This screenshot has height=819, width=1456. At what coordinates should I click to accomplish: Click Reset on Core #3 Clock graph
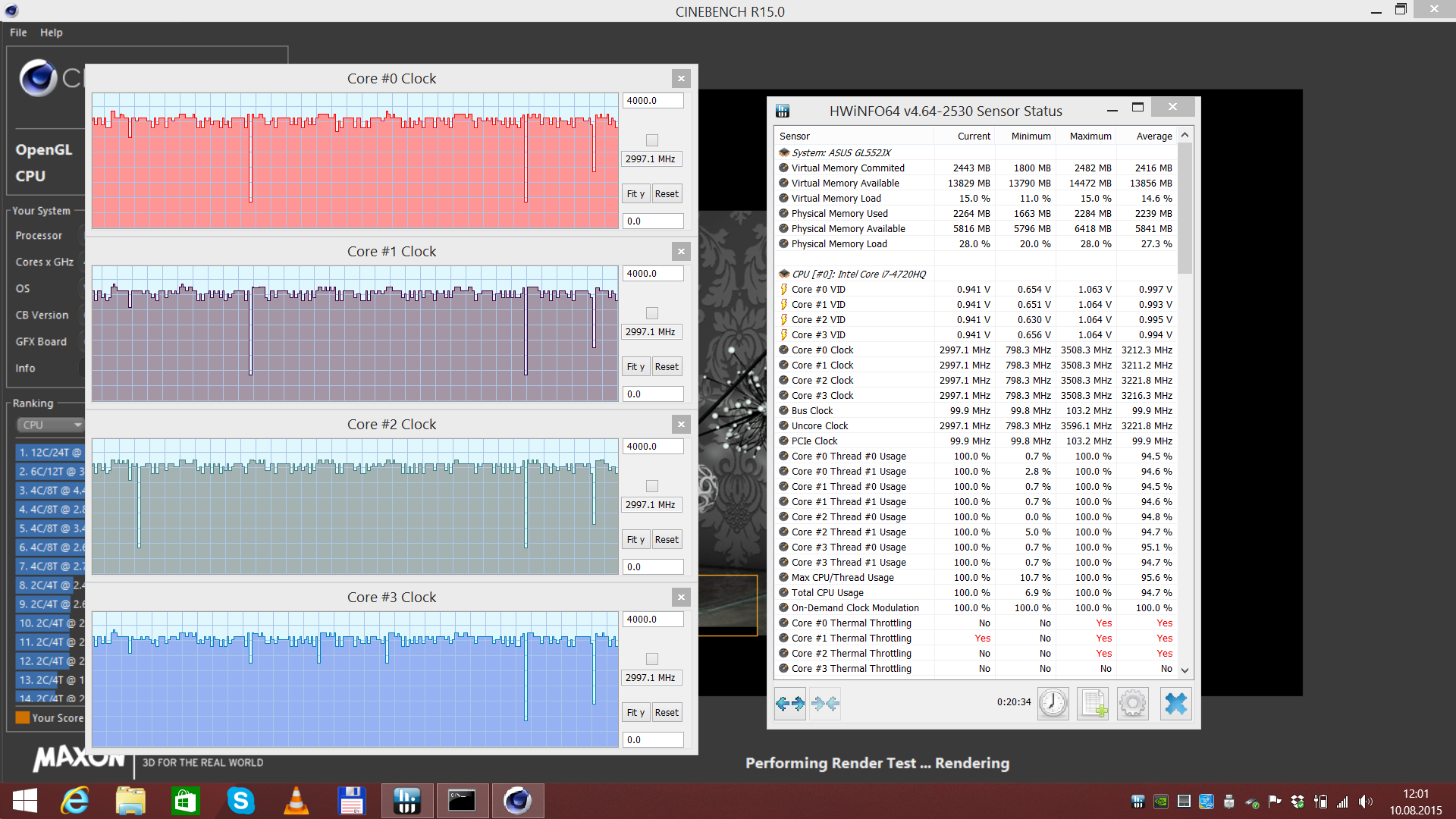click(667, 713)
